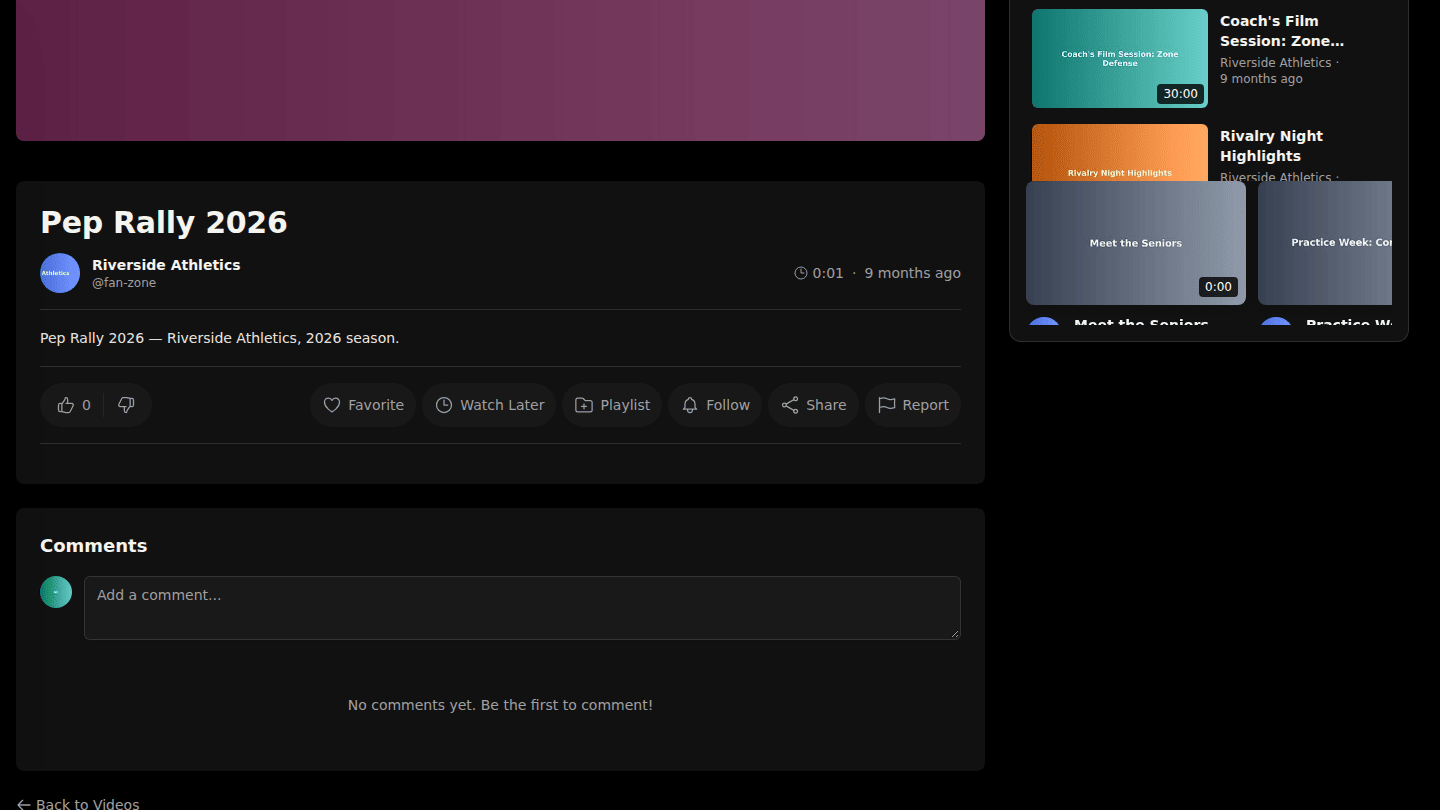Open the Practice Week video thumbnail
Image resolution: width=1440 pixels, height=810 pixels.
click(1325, 243)
